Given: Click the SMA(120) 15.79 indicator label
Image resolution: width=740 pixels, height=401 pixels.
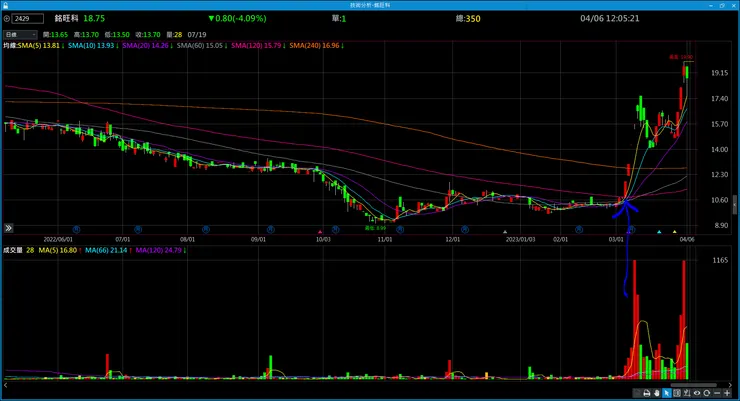Looking at the screenshot, I should (258, 46).
